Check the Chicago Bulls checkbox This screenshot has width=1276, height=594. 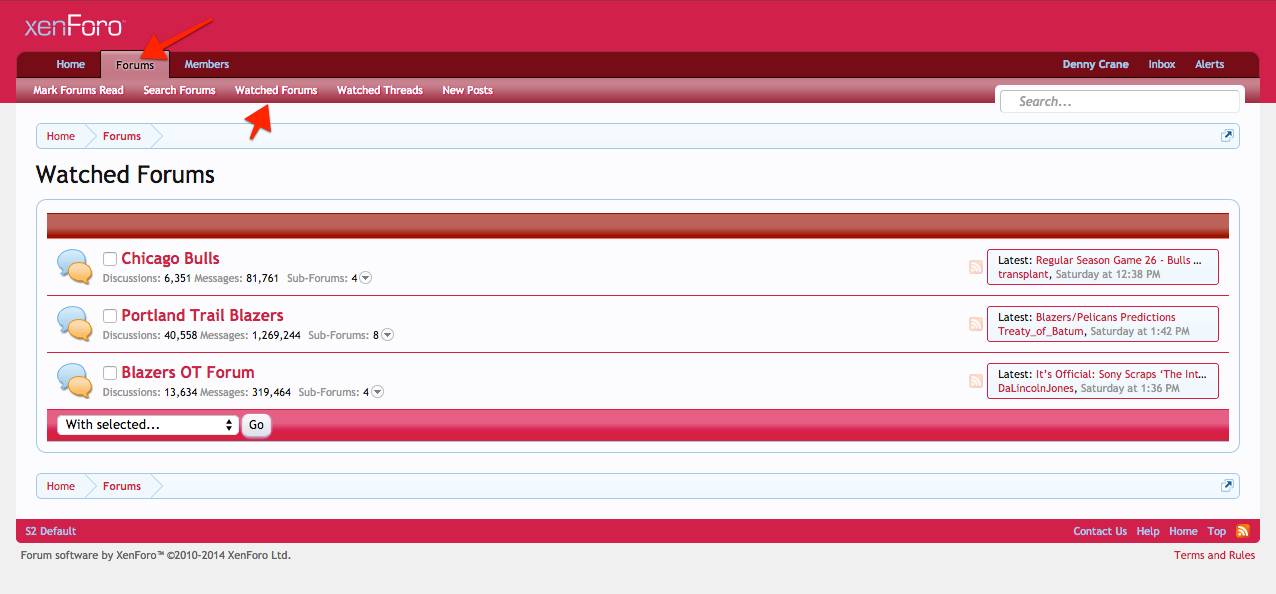(x=110, y=259)
